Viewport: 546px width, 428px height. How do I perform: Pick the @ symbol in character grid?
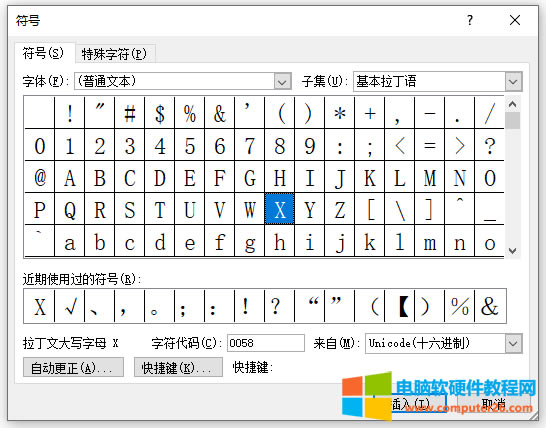pos(40,177)
